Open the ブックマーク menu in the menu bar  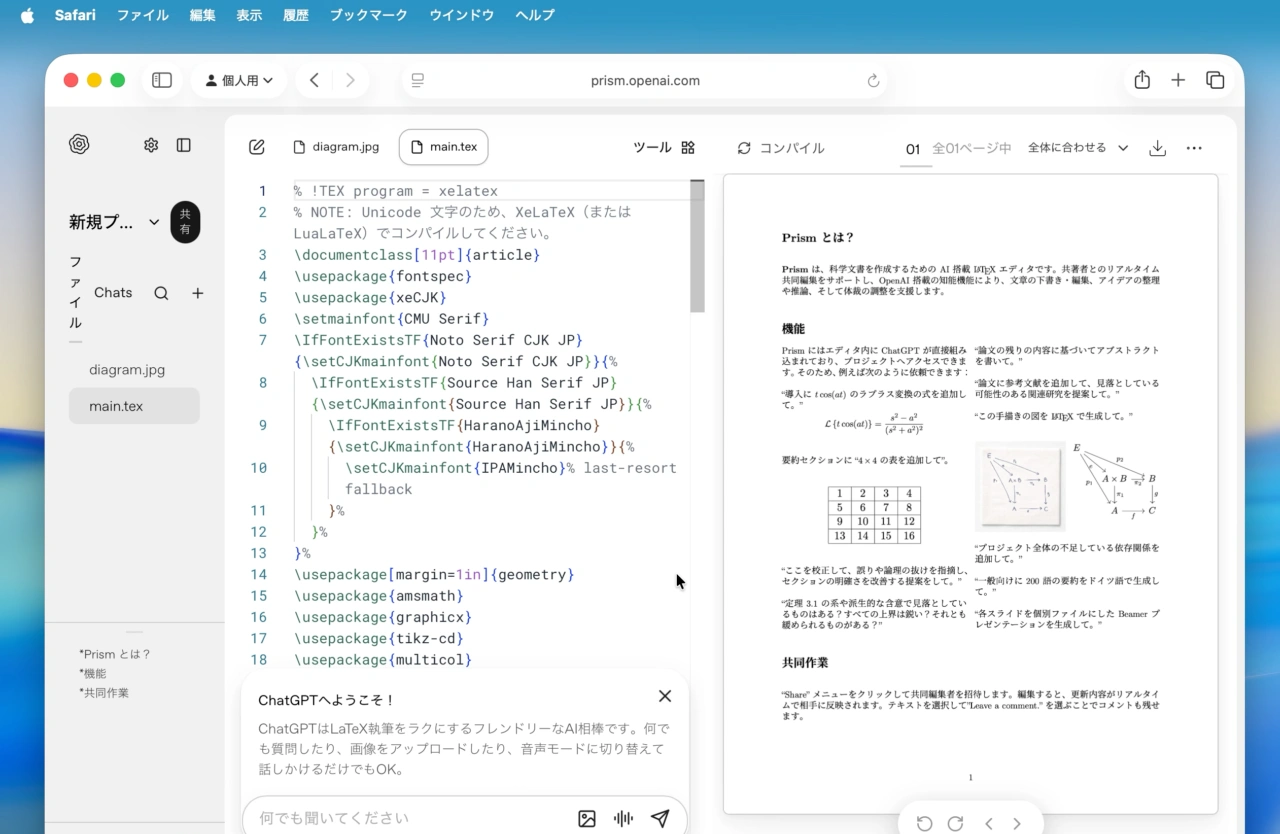click(367, 15)
